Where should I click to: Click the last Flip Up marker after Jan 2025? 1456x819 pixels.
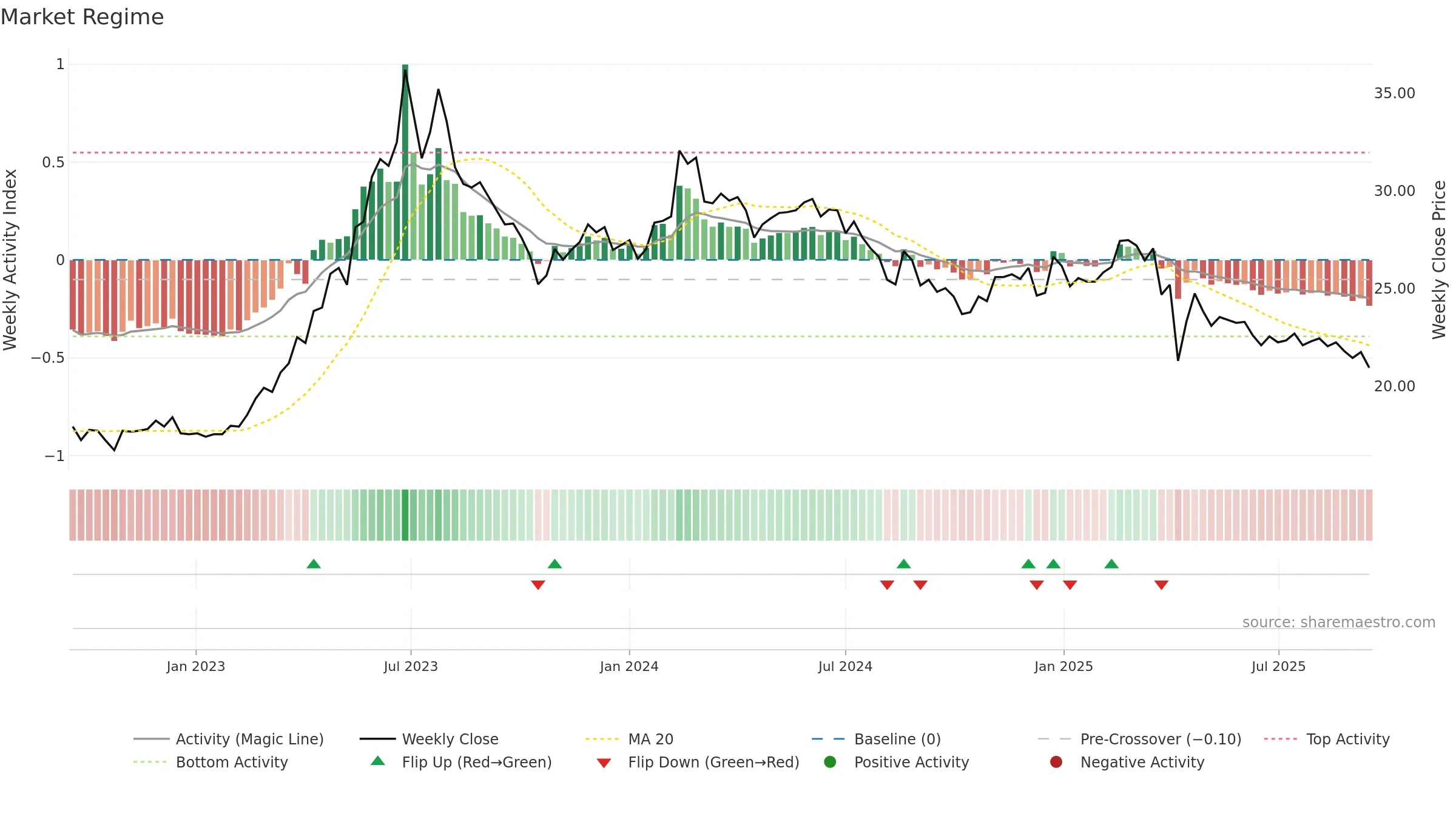pos(1111,564)
